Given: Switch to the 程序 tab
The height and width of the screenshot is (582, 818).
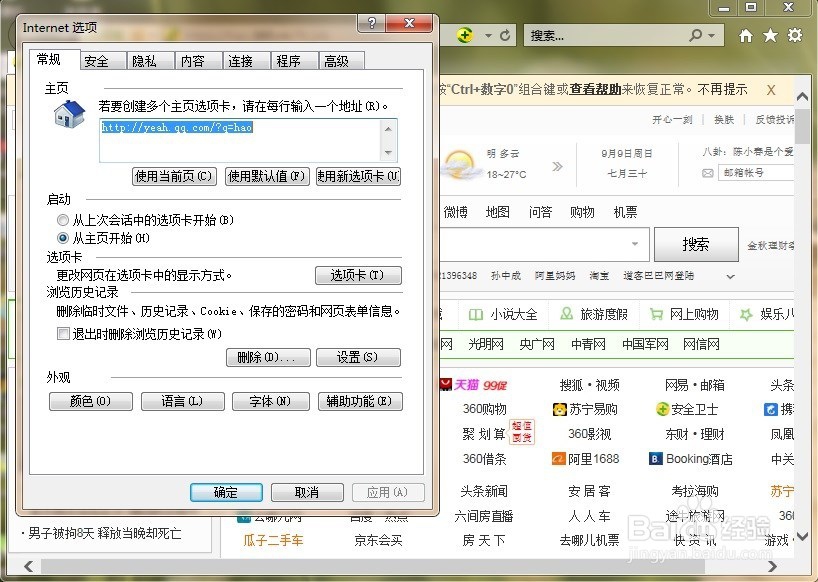Looking at the screenshot, I should [294, 61].
